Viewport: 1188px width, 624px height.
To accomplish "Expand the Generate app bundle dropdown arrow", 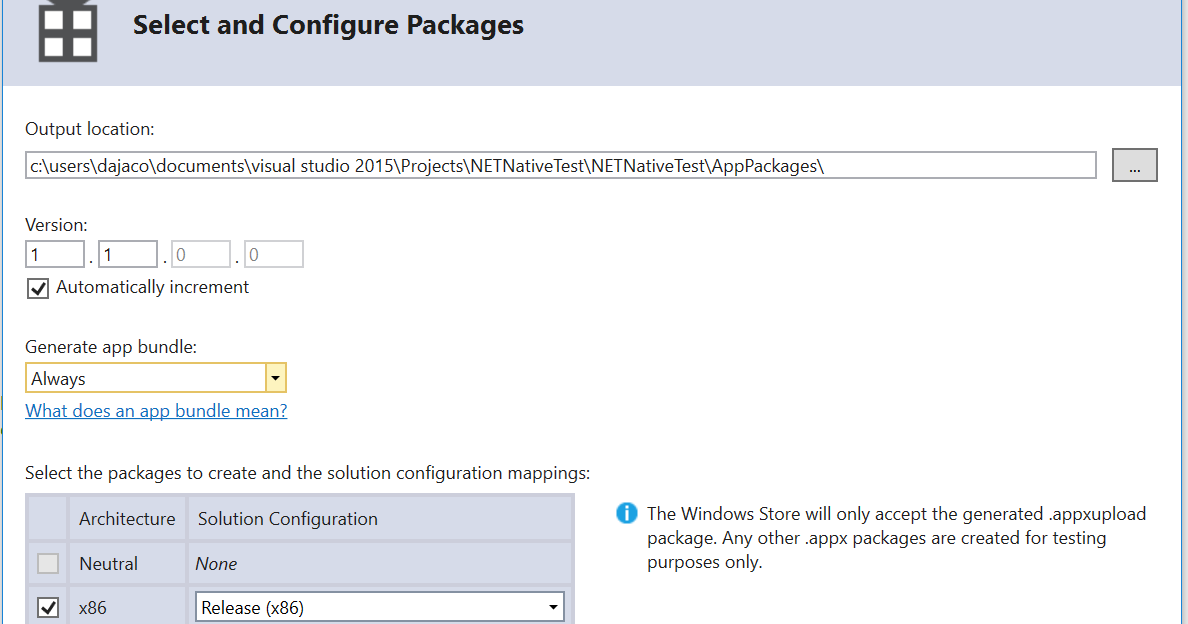I will click(276, 378).
